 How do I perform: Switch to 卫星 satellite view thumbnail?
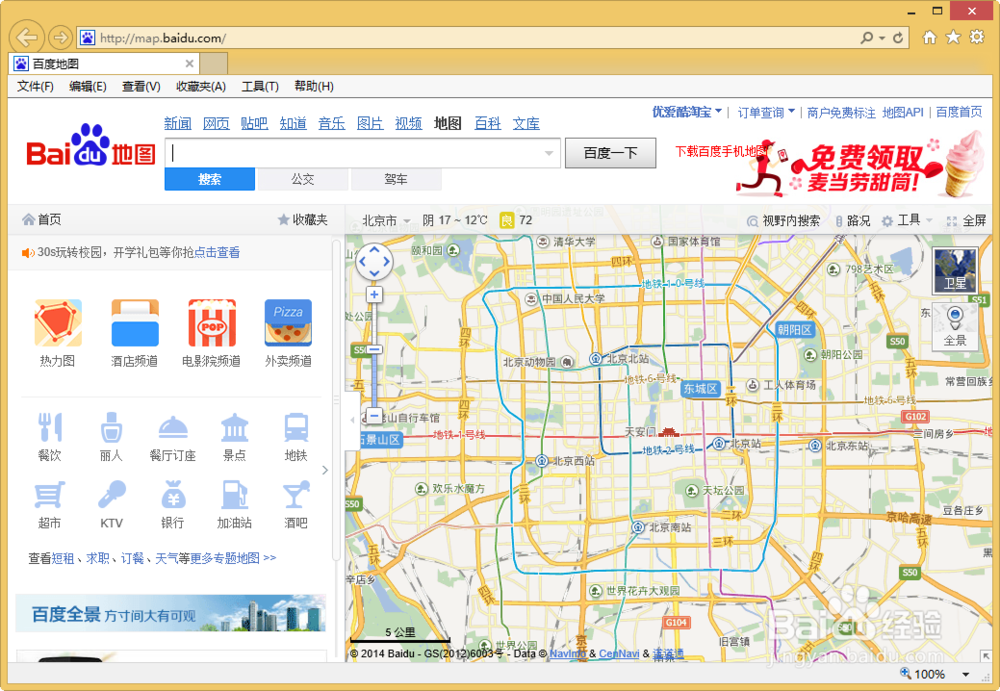(x=955, y=270)
